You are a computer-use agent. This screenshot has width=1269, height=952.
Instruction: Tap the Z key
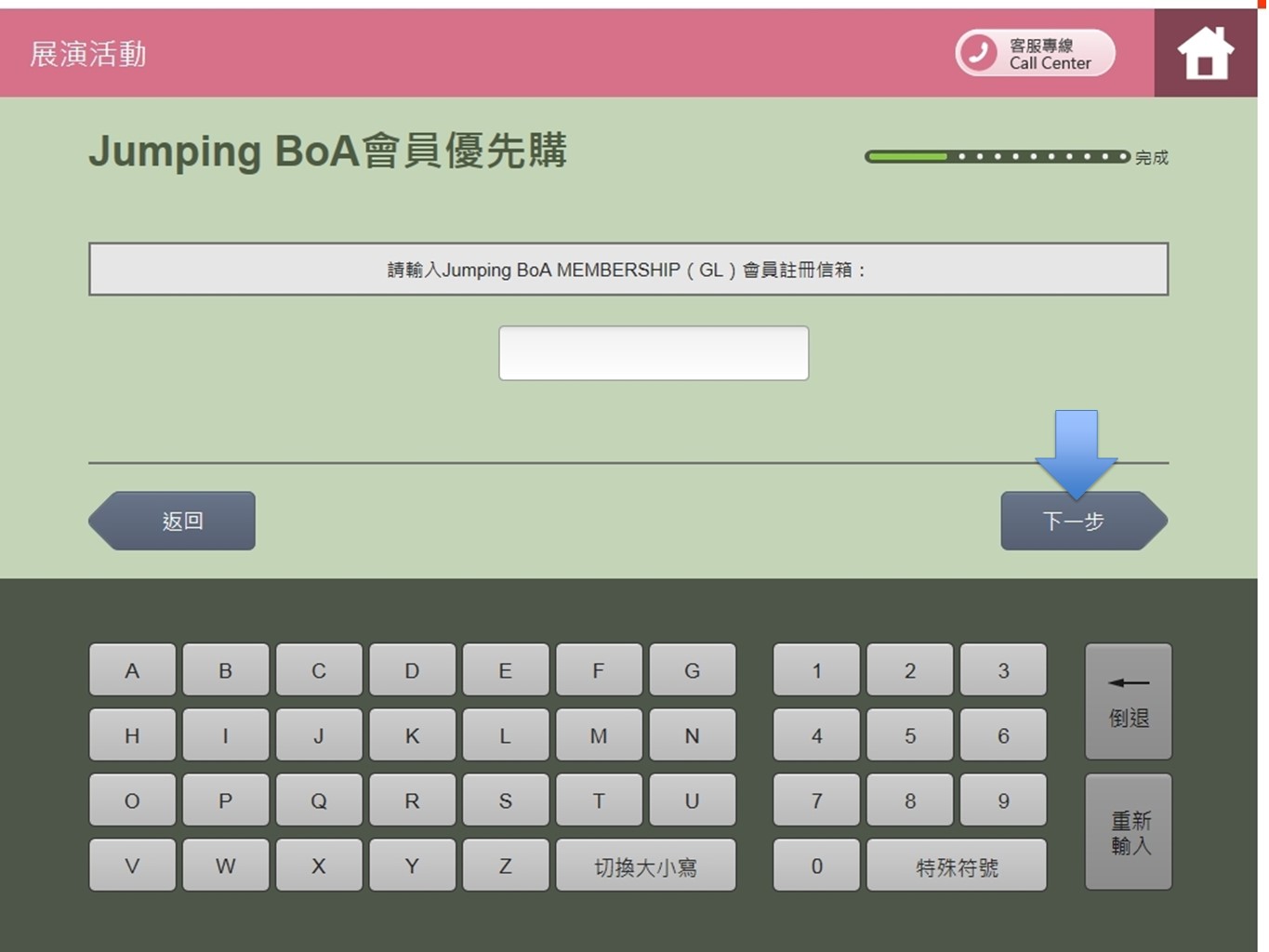[506, 866]
